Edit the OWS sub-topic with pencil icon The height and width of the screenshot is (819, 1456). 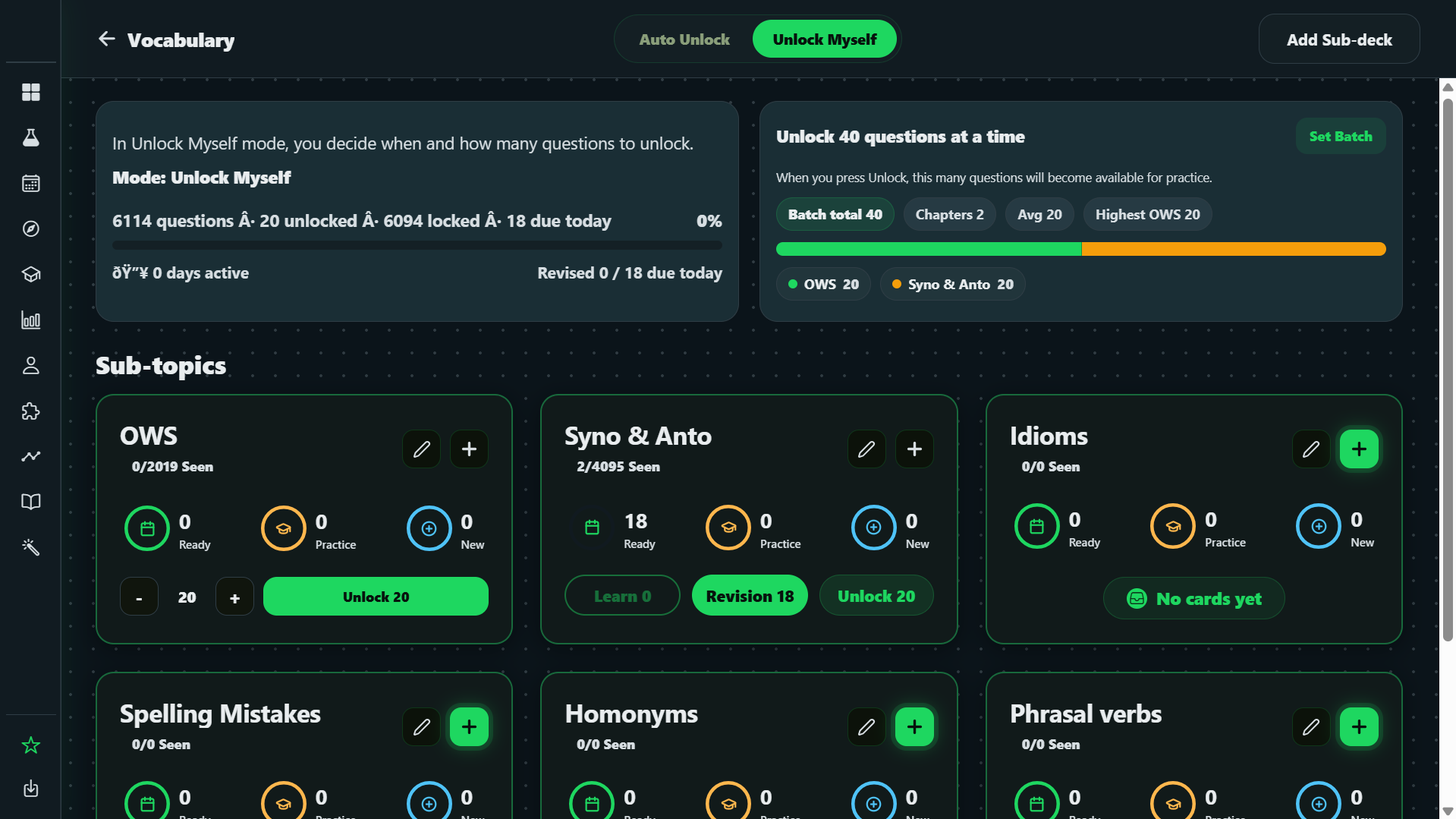422,449
